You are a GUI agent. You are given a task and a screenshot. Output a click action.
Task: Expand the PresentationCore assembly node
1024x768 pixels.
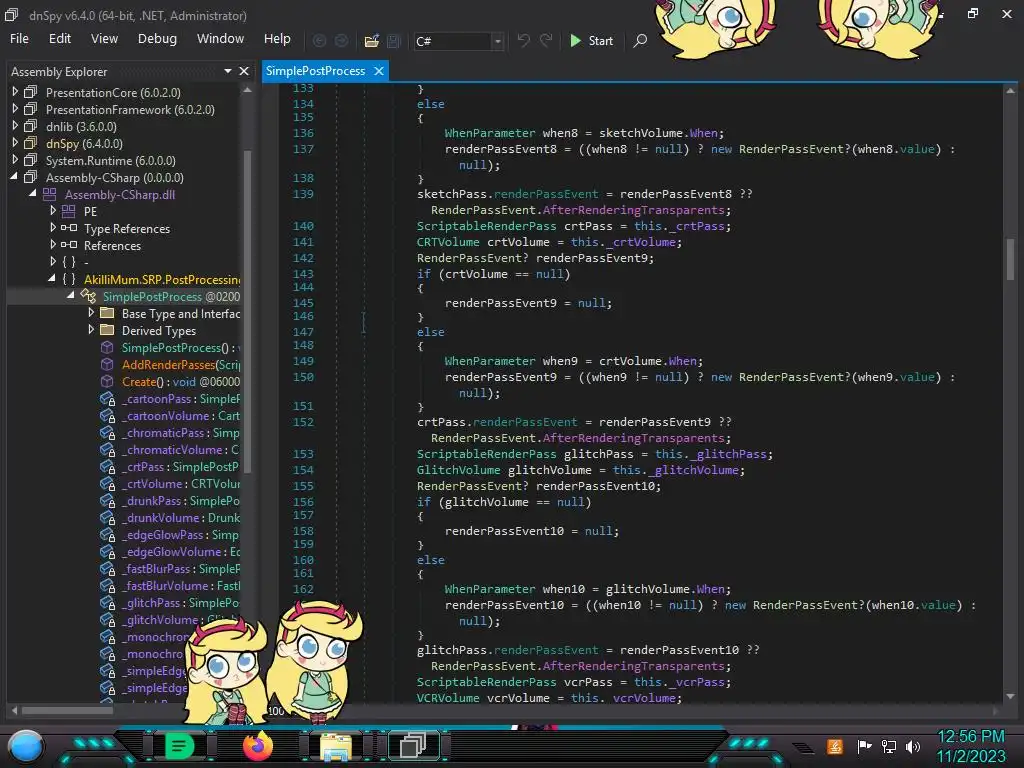pyautogui.click(x=15, y=92)
